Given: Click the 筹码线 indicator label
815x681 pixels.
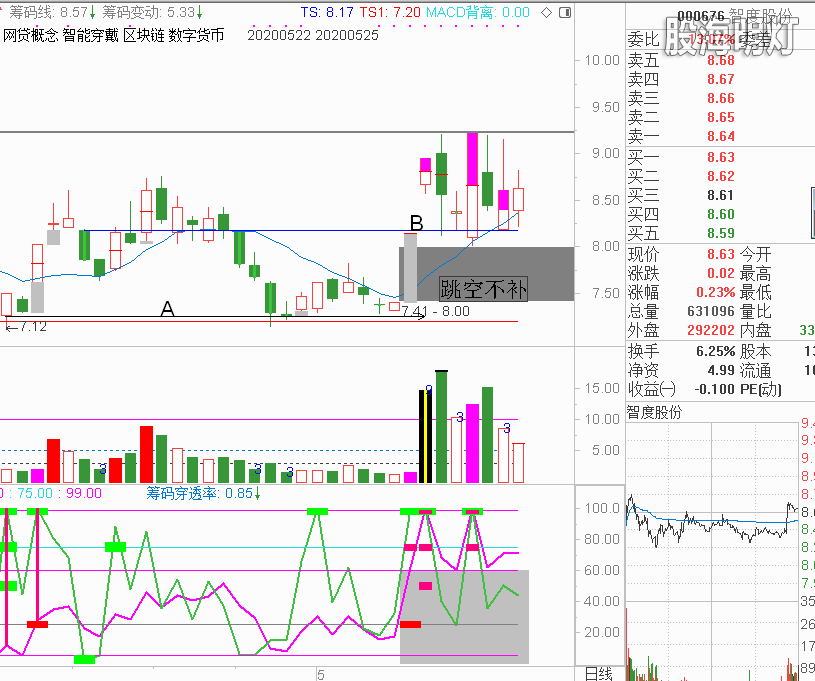Looking at the screenshot, I should [31, 13].
